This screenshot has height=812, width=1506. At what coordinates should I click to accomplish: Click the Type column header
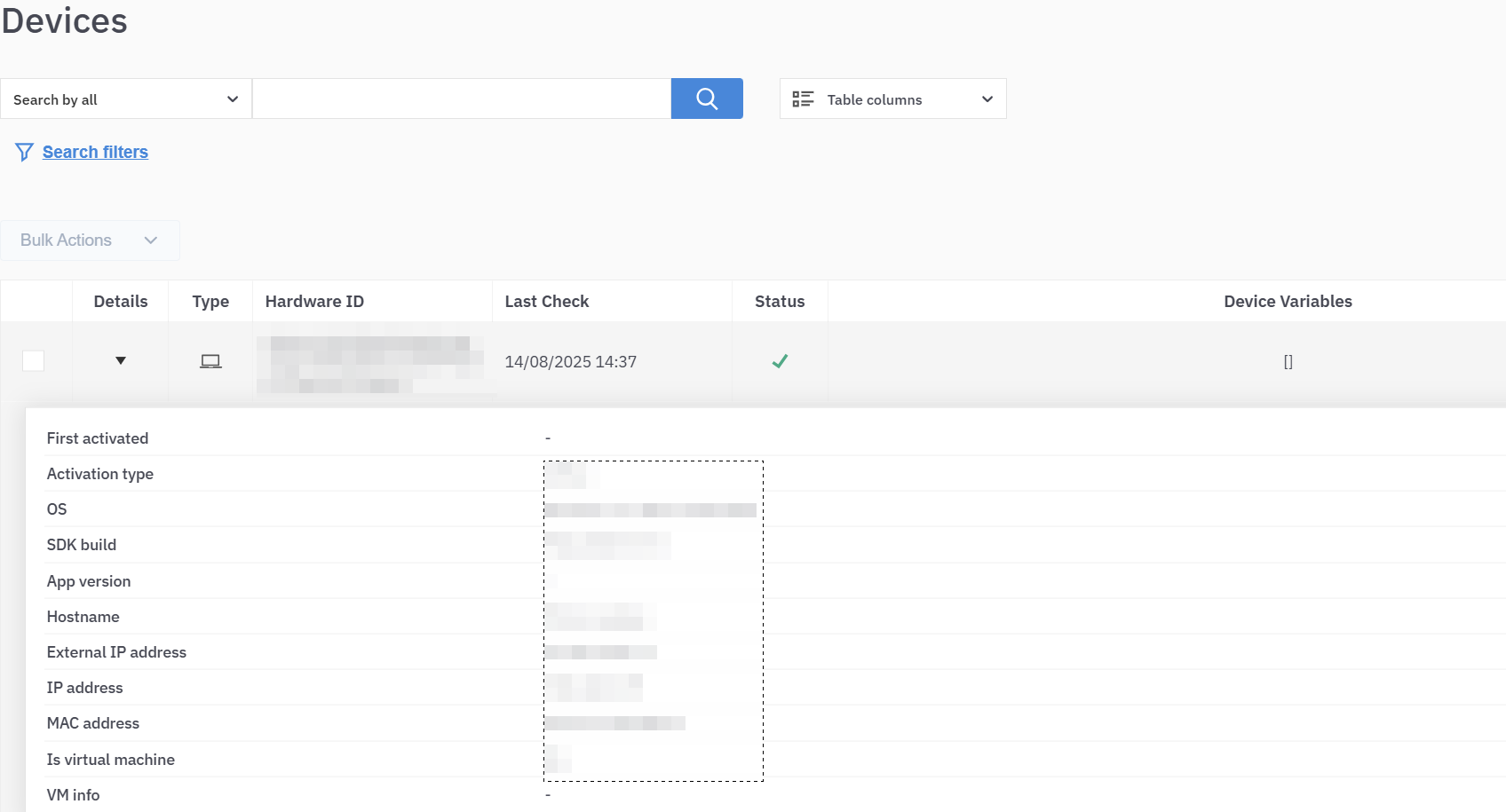(210, 302)
